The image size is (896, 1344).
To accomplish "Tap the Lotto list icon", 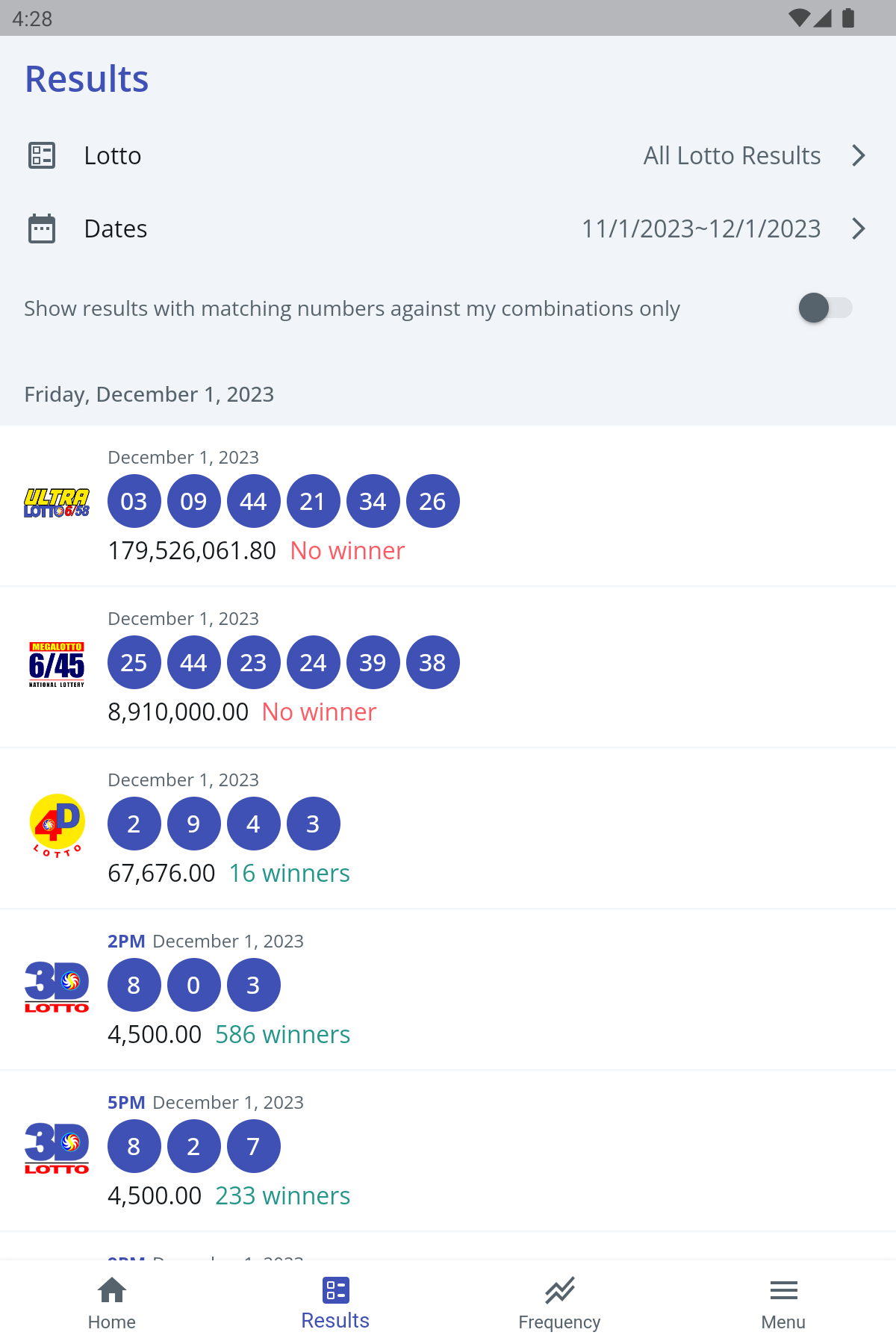I will point(42,155).
